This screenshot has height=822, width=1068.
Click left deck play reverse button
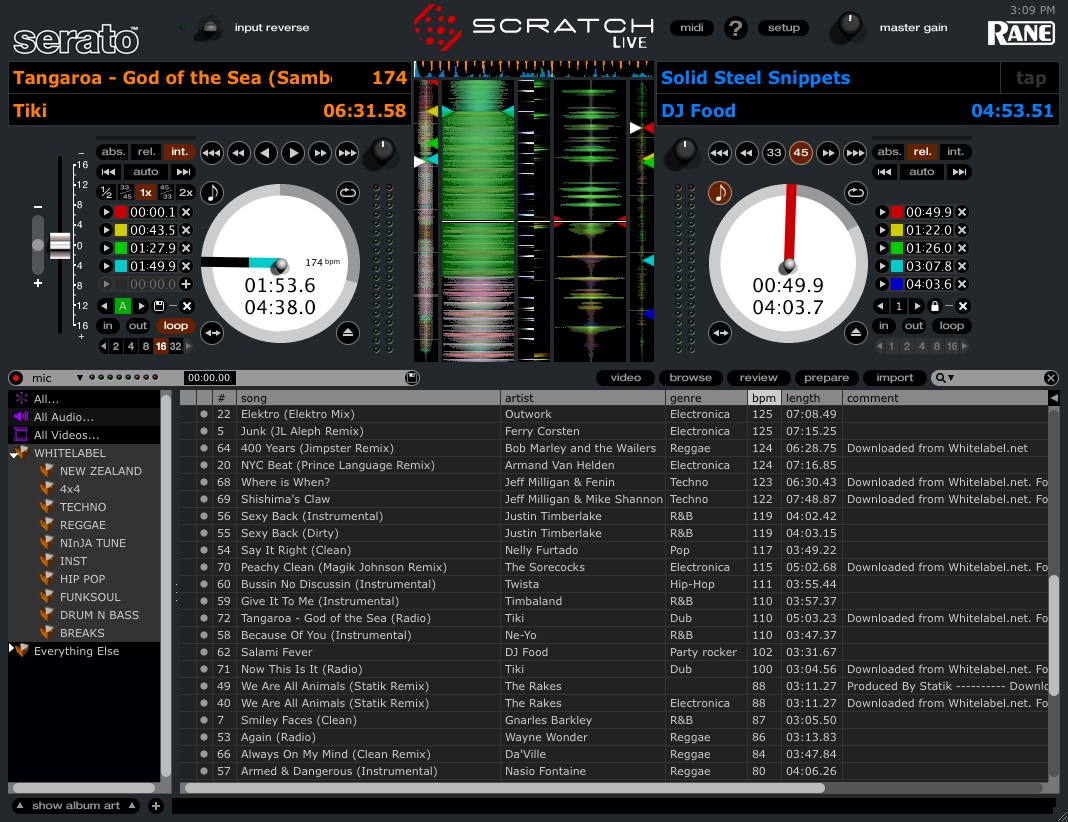click(x=266, y=153)
